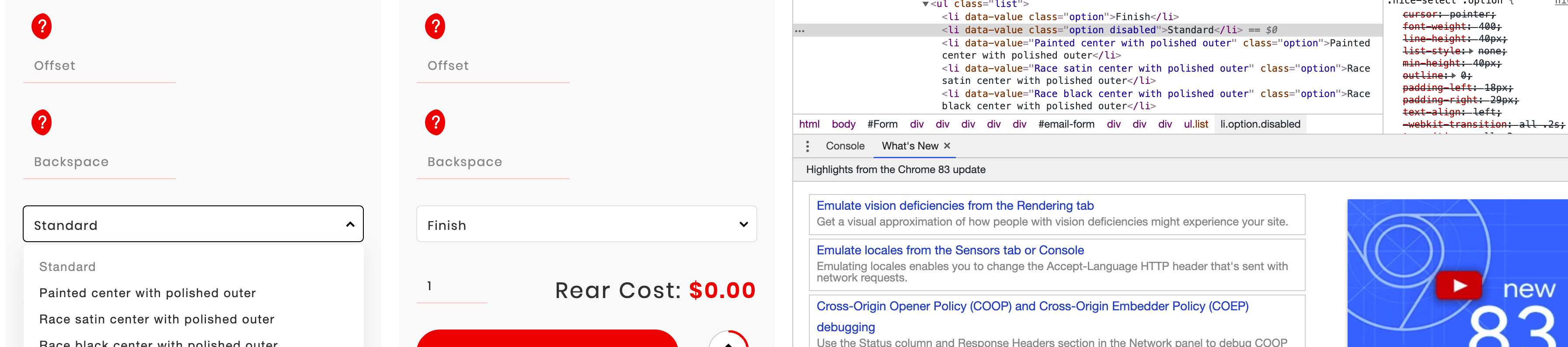The width and height of the screenshot is (1568, 347).
Task: Select li.option.disabled in the DevTools breadcrumb
Action: point(1260,124)
